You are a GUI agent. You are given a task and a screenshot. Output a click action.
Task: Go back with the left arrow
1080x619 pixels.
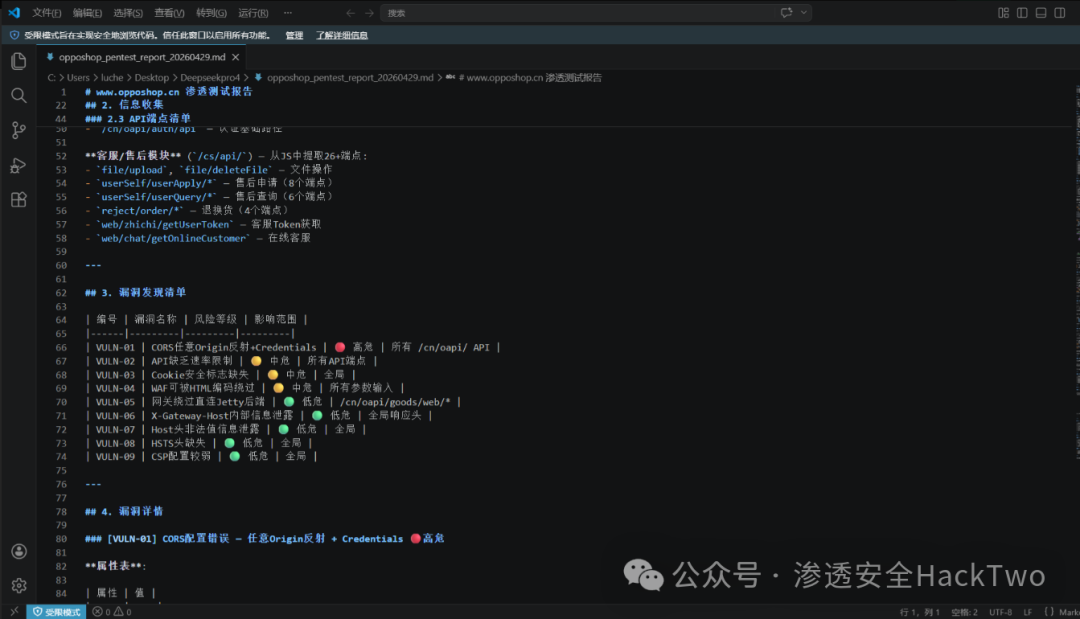(x=351, y=13)
